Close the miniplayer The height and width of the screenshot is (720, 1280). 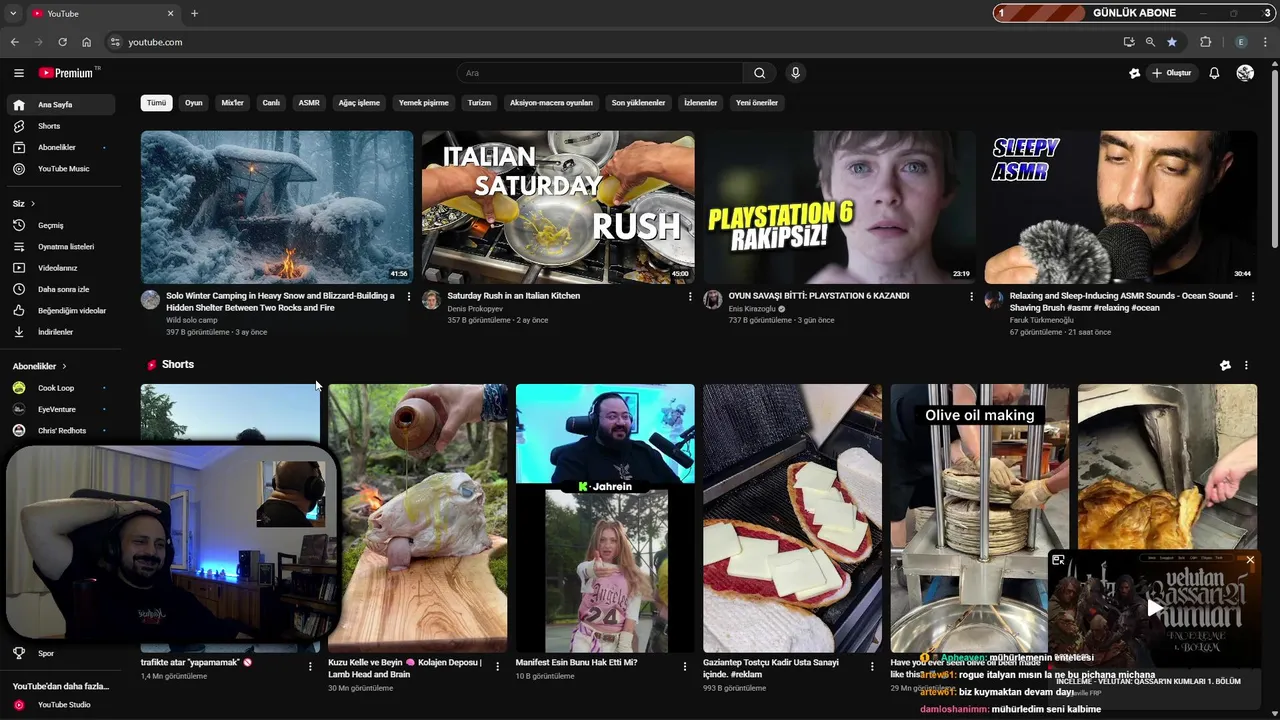coord(1250,560)
